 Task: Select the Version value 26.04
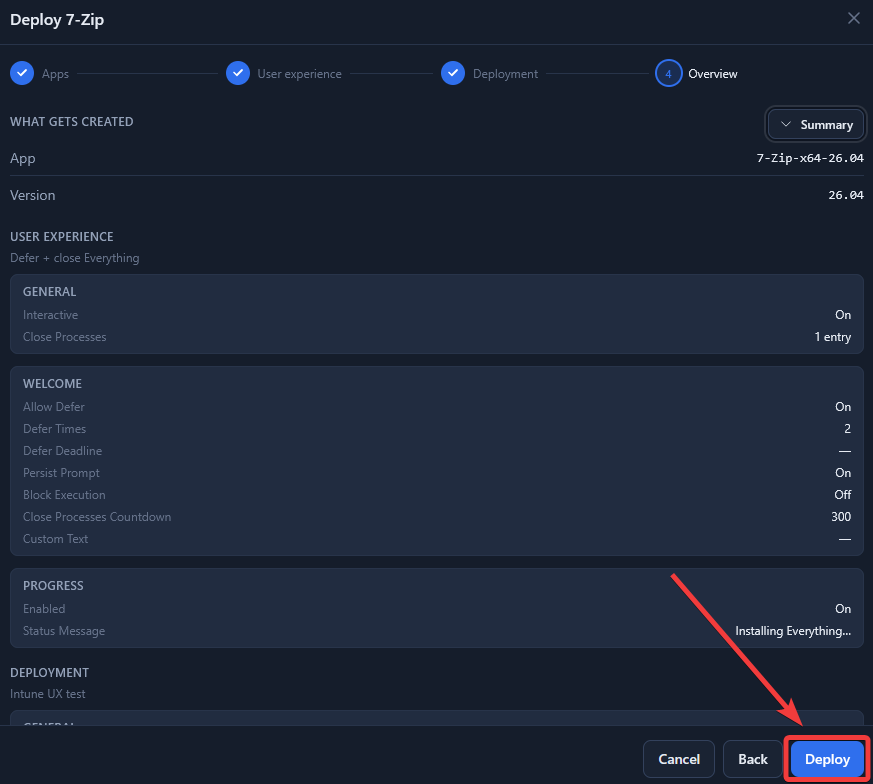[x=846, y=195]
